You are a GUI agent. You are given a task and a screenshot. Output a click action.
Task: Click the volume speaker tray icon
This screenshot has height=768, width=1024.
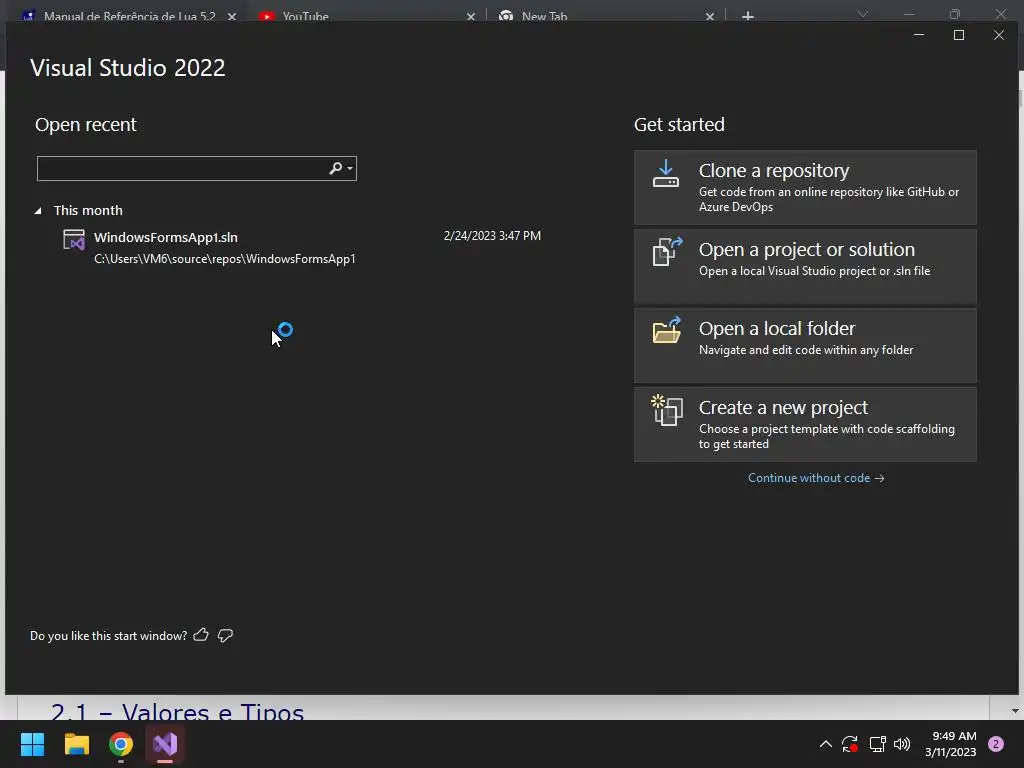tap(902, 744)
